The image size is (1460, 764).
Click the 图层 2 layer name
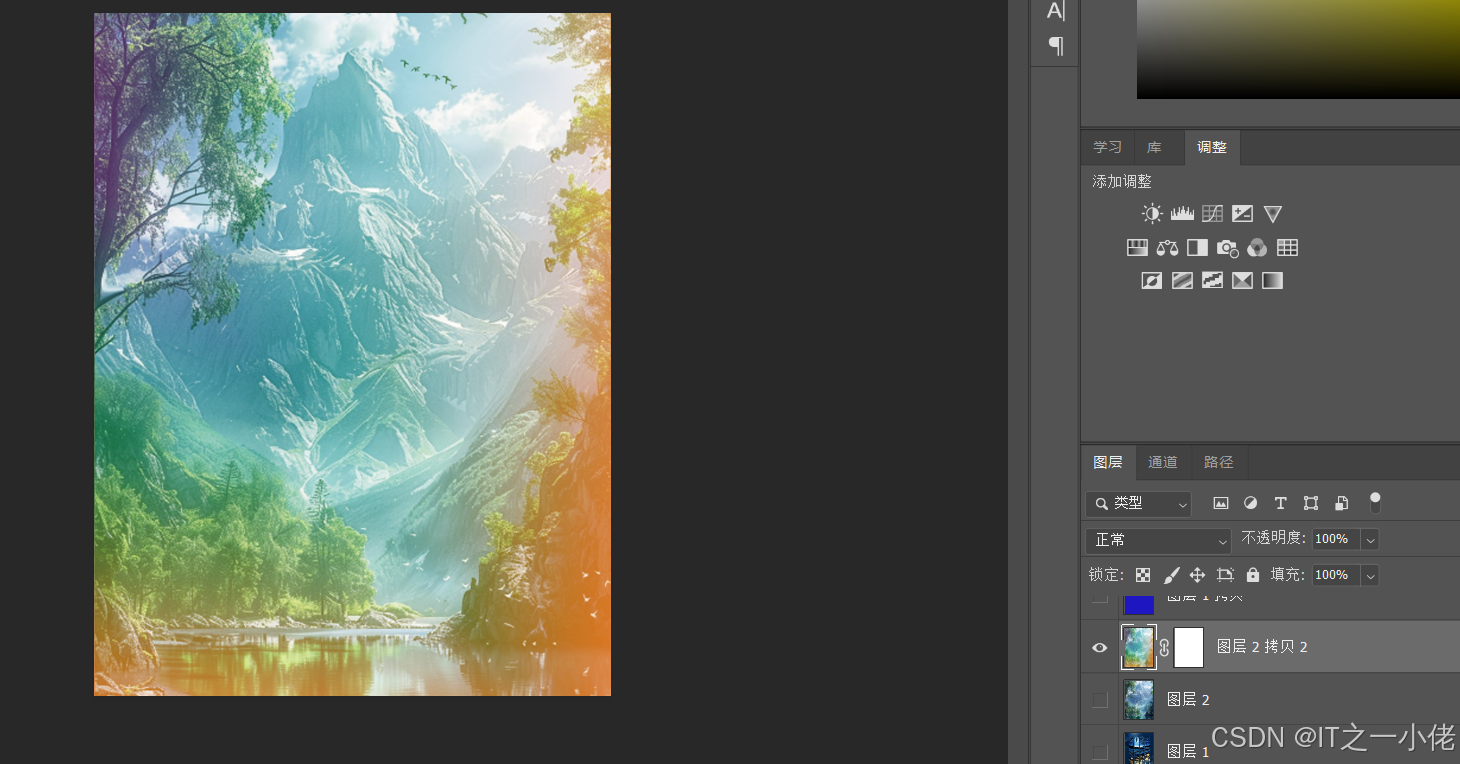1188,700
